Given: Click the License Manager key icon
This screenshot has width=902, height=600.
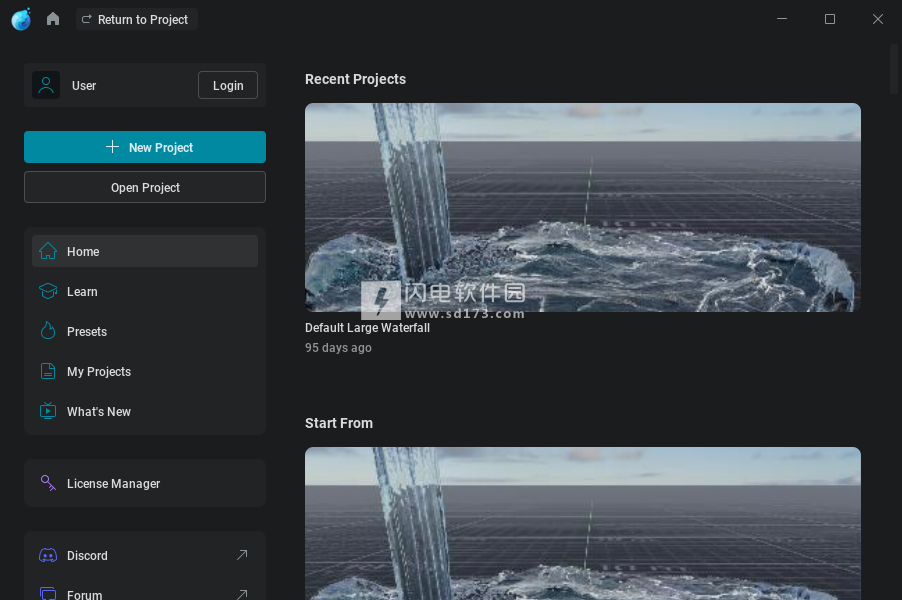Looking at the screenshot, I should (48, 483).
